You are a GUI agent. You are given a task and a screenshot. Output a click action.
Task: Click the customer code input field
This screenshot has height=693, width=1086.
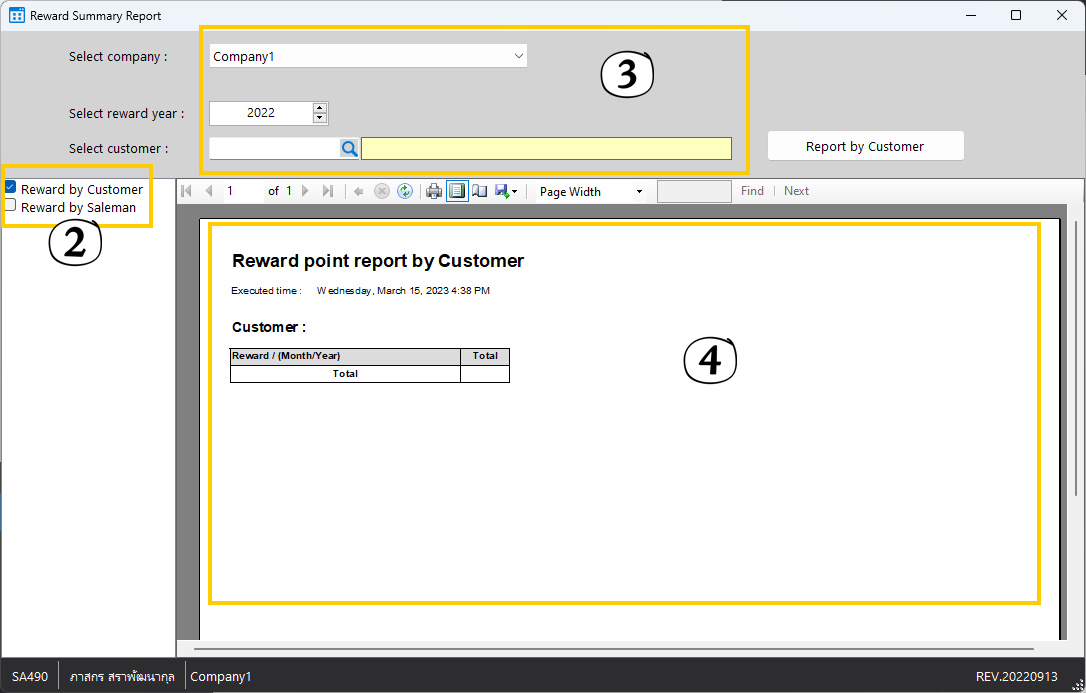pyautogui.click(x=274, y=148)
